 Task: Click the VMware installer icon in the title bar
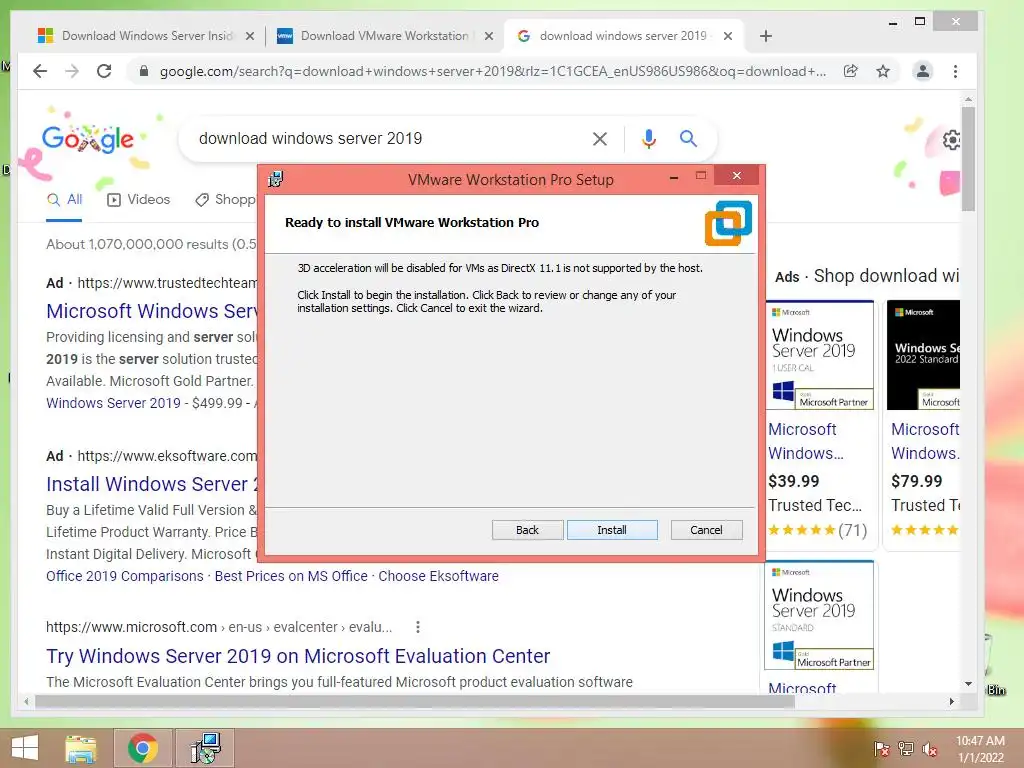(276, 179)
